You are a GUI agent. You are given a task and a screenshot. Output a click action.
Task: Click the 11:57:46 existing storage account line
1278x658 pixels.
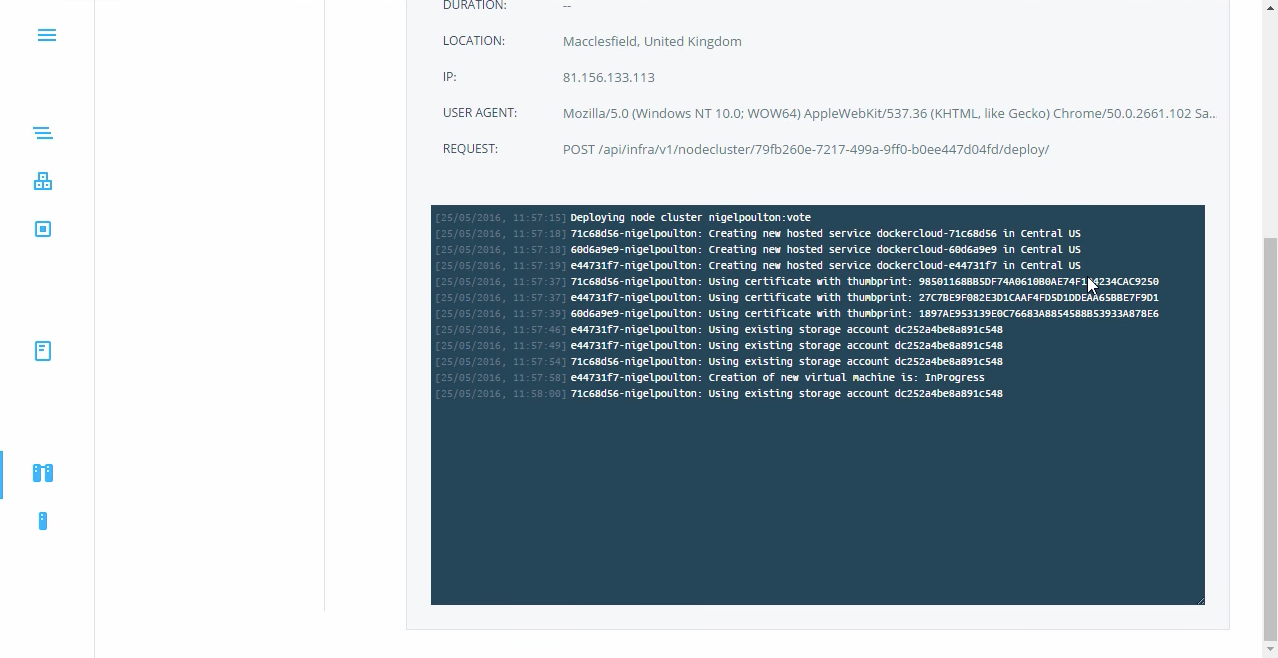(719, 329)
